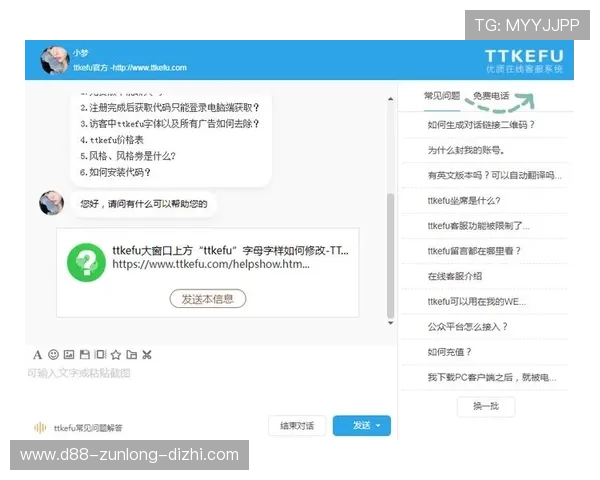Click the 发送本信息 button
Image resolution: width=600 pixels, height=480 pixels.
tap(208, 299)
